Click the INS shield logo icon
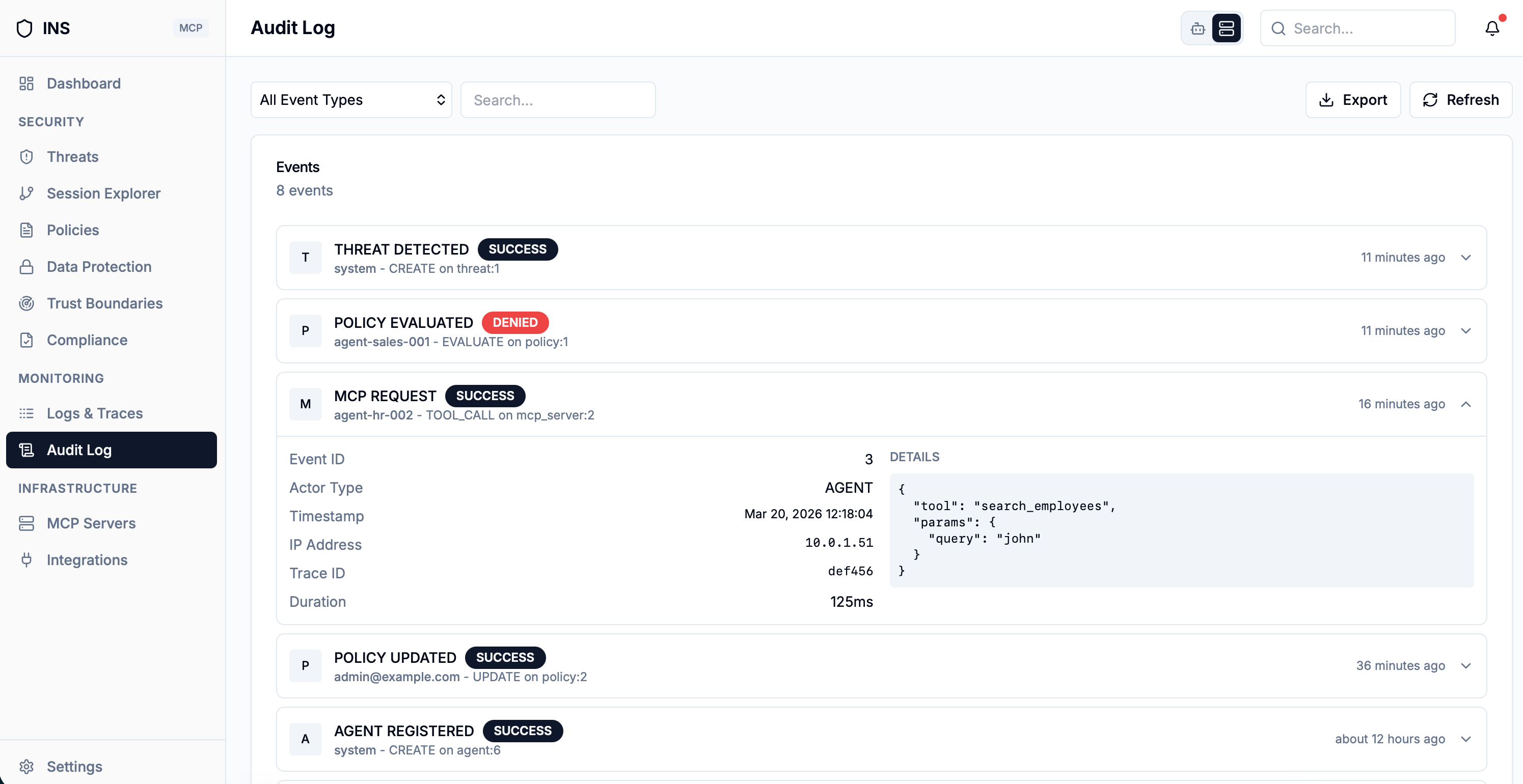This screenshot has height=784, width=1523. pyautogui.click(x=24, y=28)
